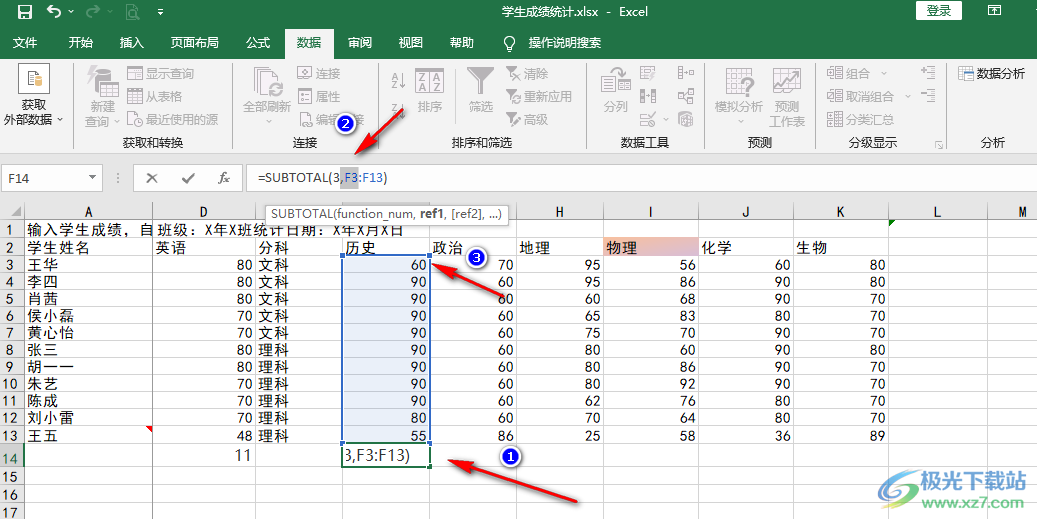Switch to the 视图 (View) tab
Viewport: 1037px width, 519px height.
click(411, 42)
